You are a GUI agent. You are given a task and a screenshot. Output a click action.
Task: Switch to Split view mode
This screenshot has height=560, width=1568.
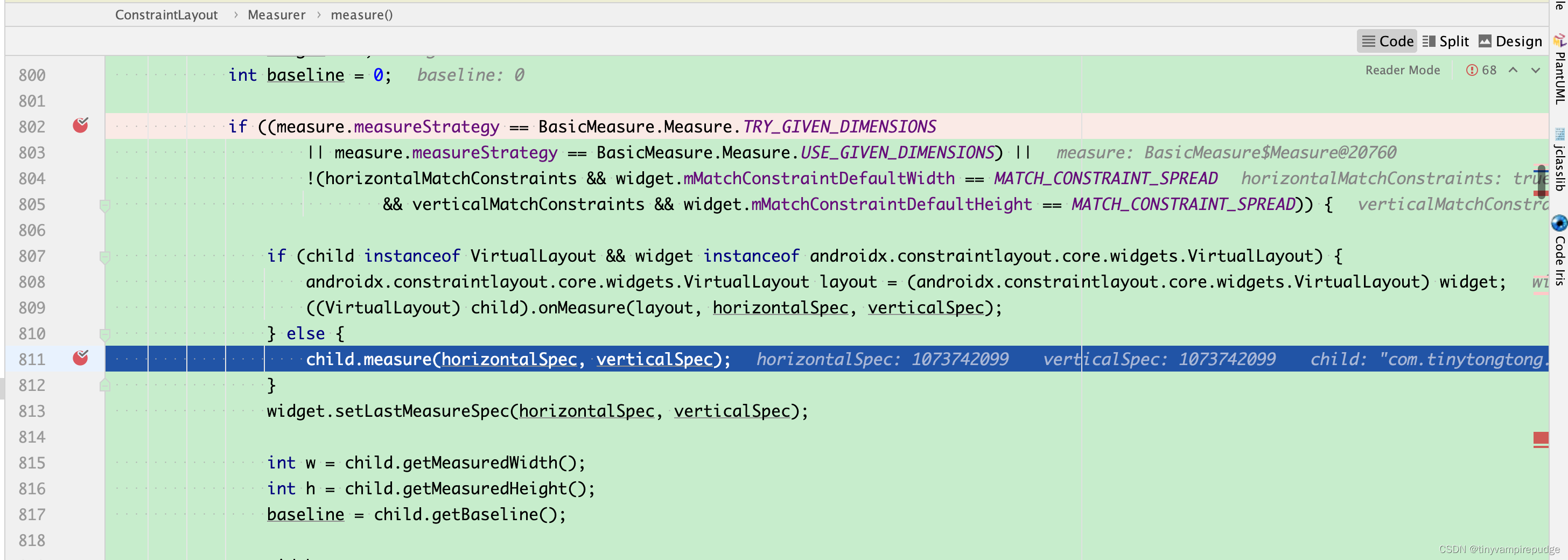tap(1446, 41)
